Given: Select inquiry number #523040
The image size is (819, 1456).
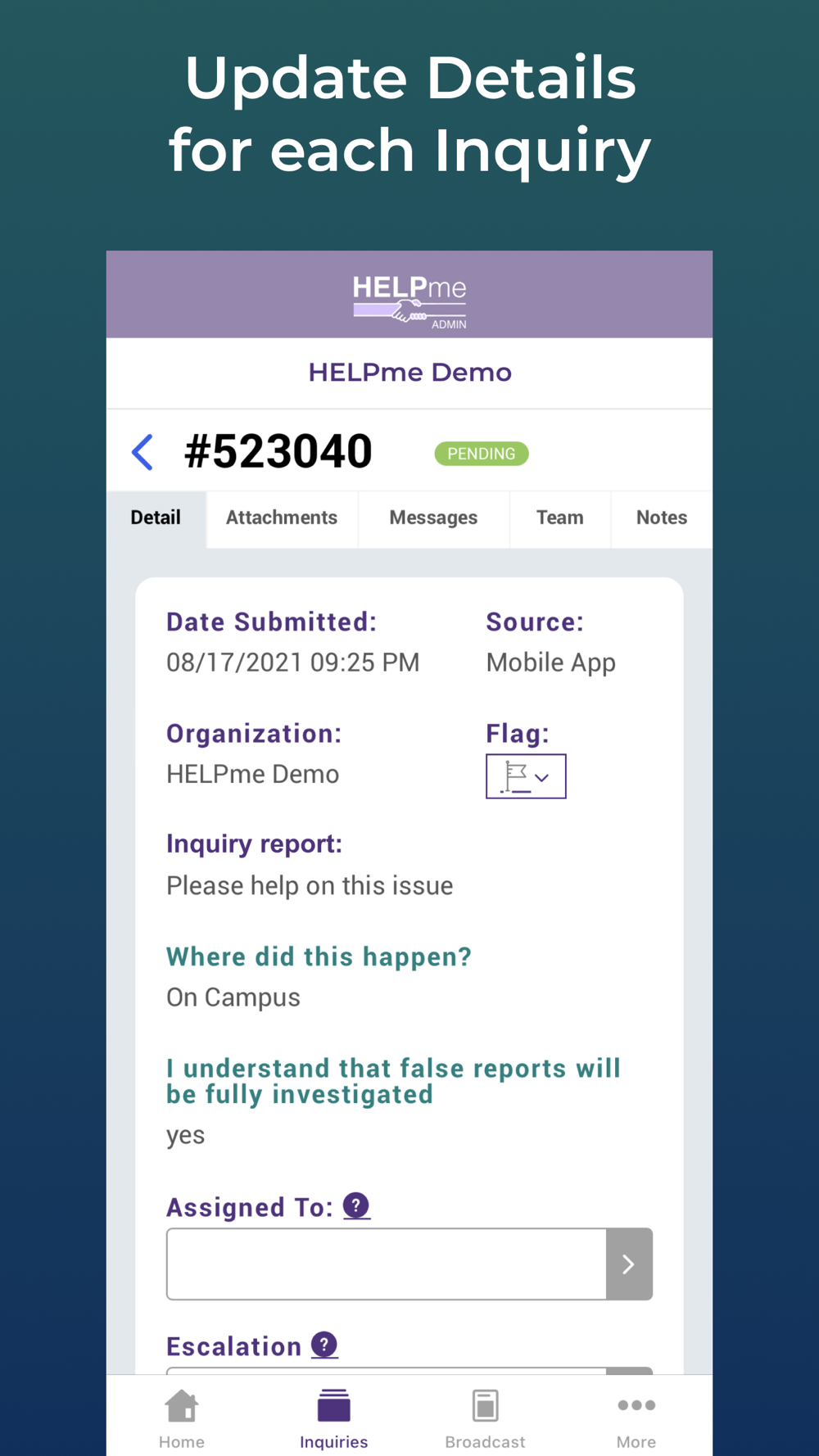Looking at the screenshot, I should 278,451.
